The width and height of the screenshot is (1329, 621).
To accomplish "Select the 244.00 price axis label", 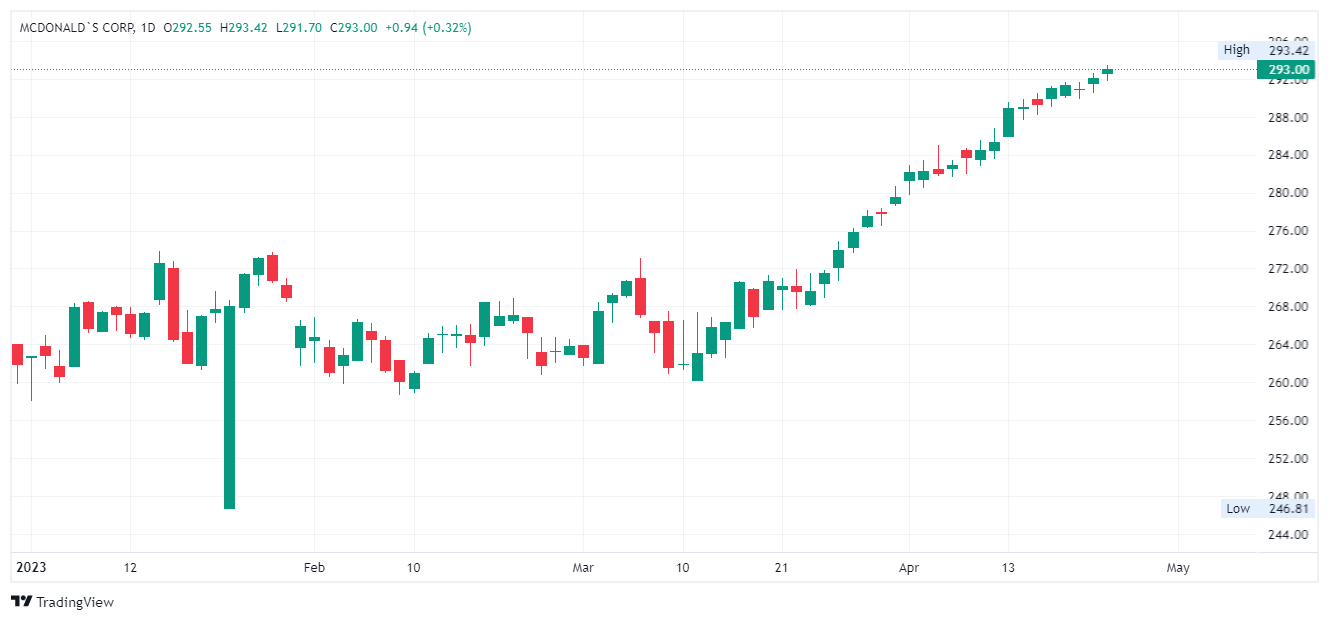I will click(x=1288, y=535).
